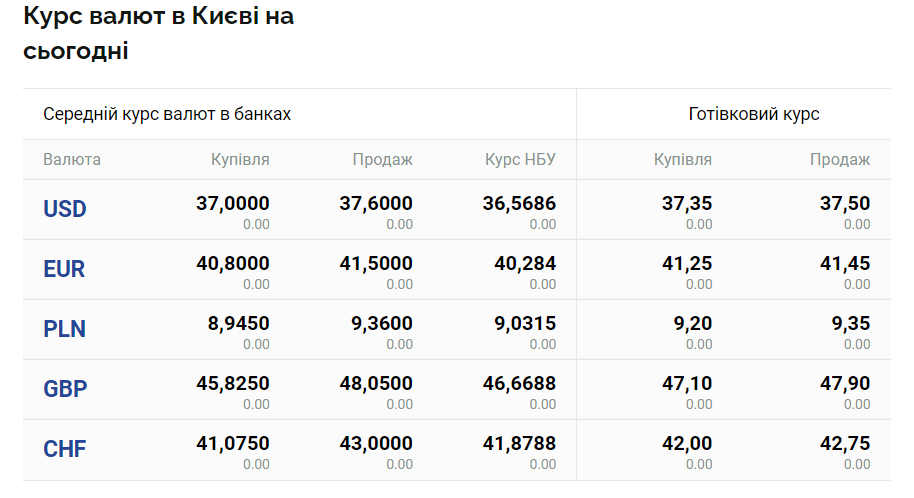This screenshot has height=498, width=914.
Task: Click GBP cash buy rate 47,10
Action: coord(687,384)
